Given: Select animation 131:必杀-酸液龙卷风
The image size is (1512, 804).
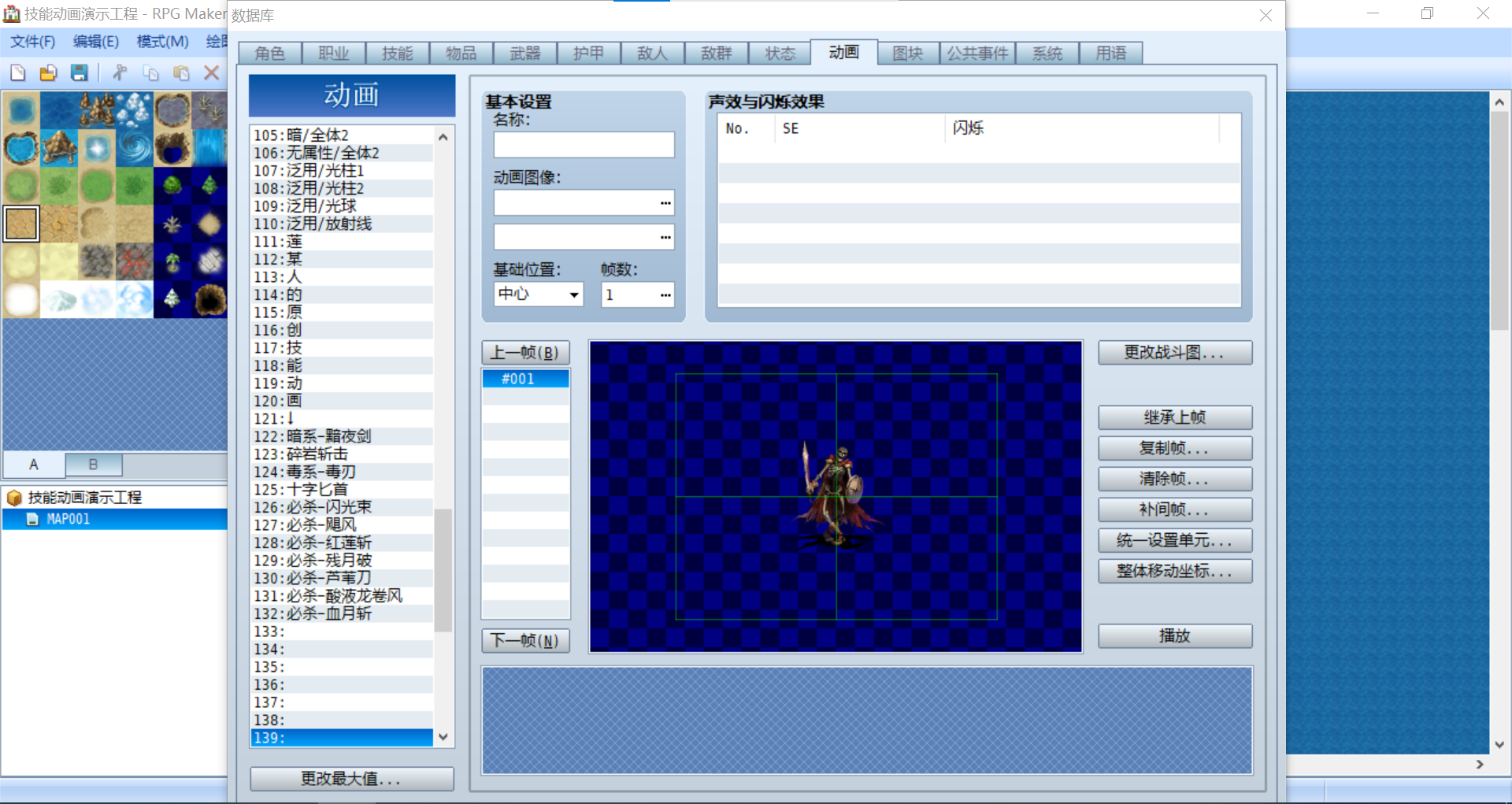Looking at the screenshot, I should click(342, 596).
